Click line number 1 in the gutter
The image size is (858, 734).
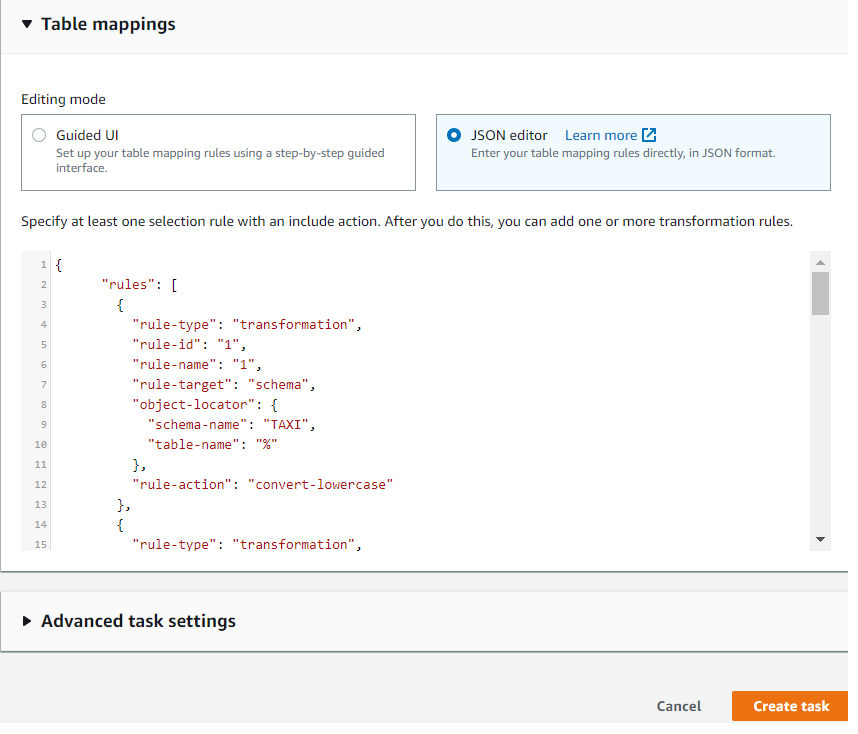click(43, 265)
